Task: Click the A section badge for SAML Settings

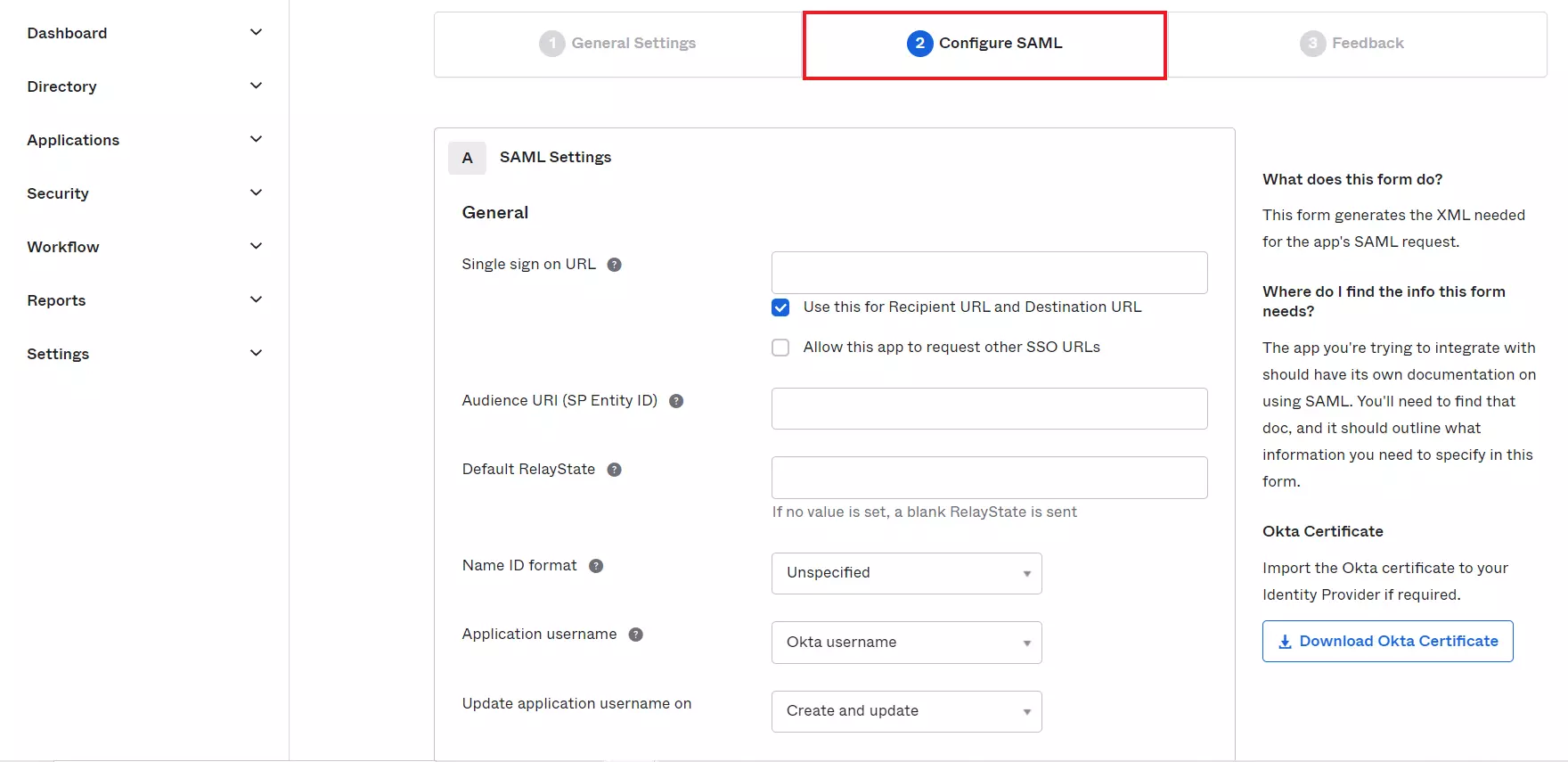Action: [467, 158]
